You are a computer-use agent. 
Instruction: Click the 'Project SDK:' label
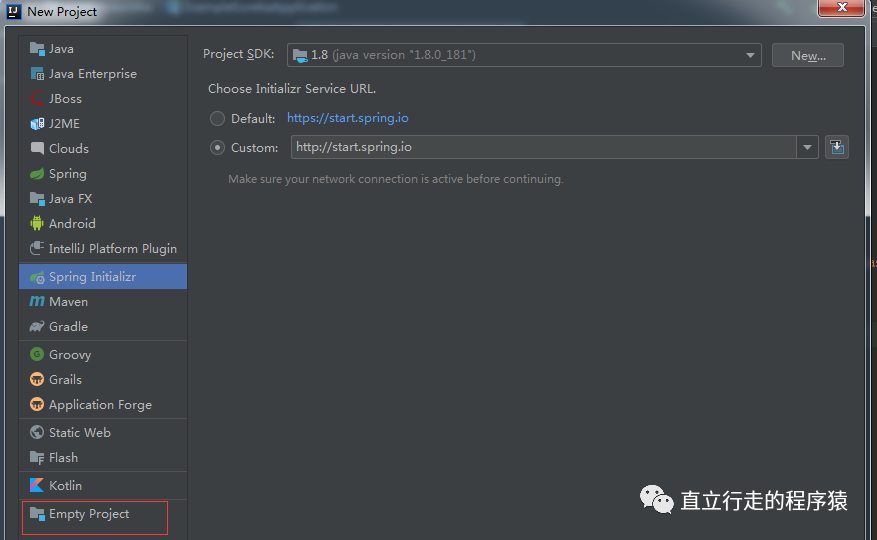239,54
